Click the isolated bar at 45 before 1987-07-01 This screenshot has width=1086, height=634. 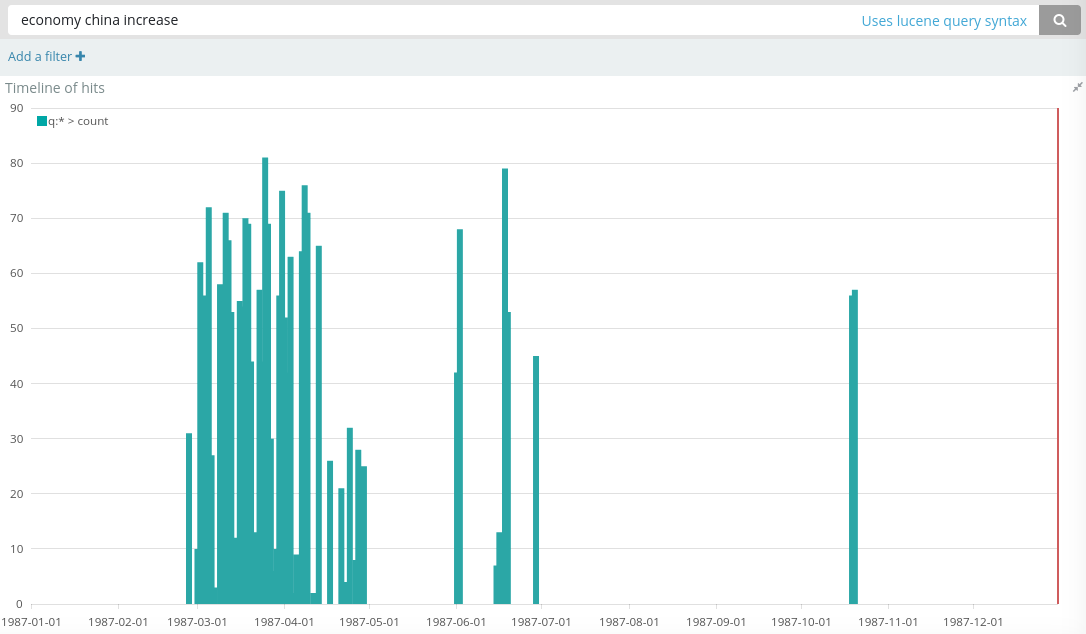click(536, 479)
